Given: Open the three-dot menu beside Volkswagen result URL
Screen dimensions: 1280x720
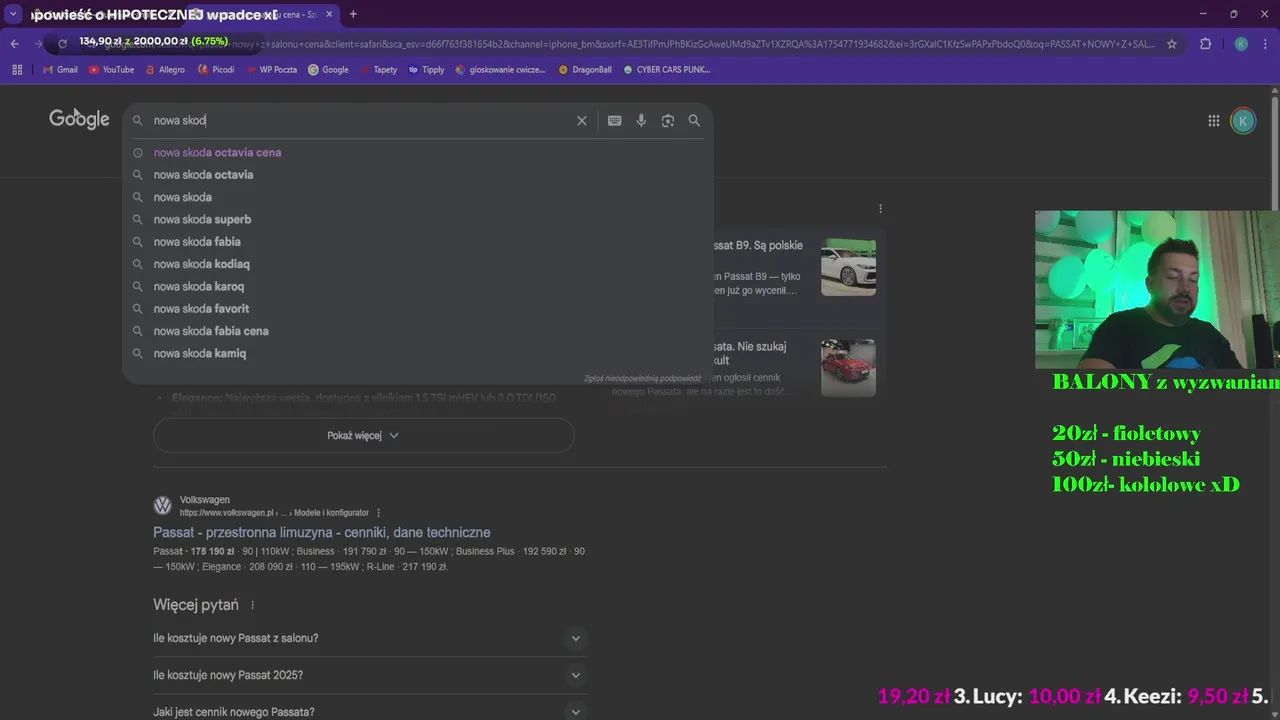Looking at the screenshot, I should point(378,513).
